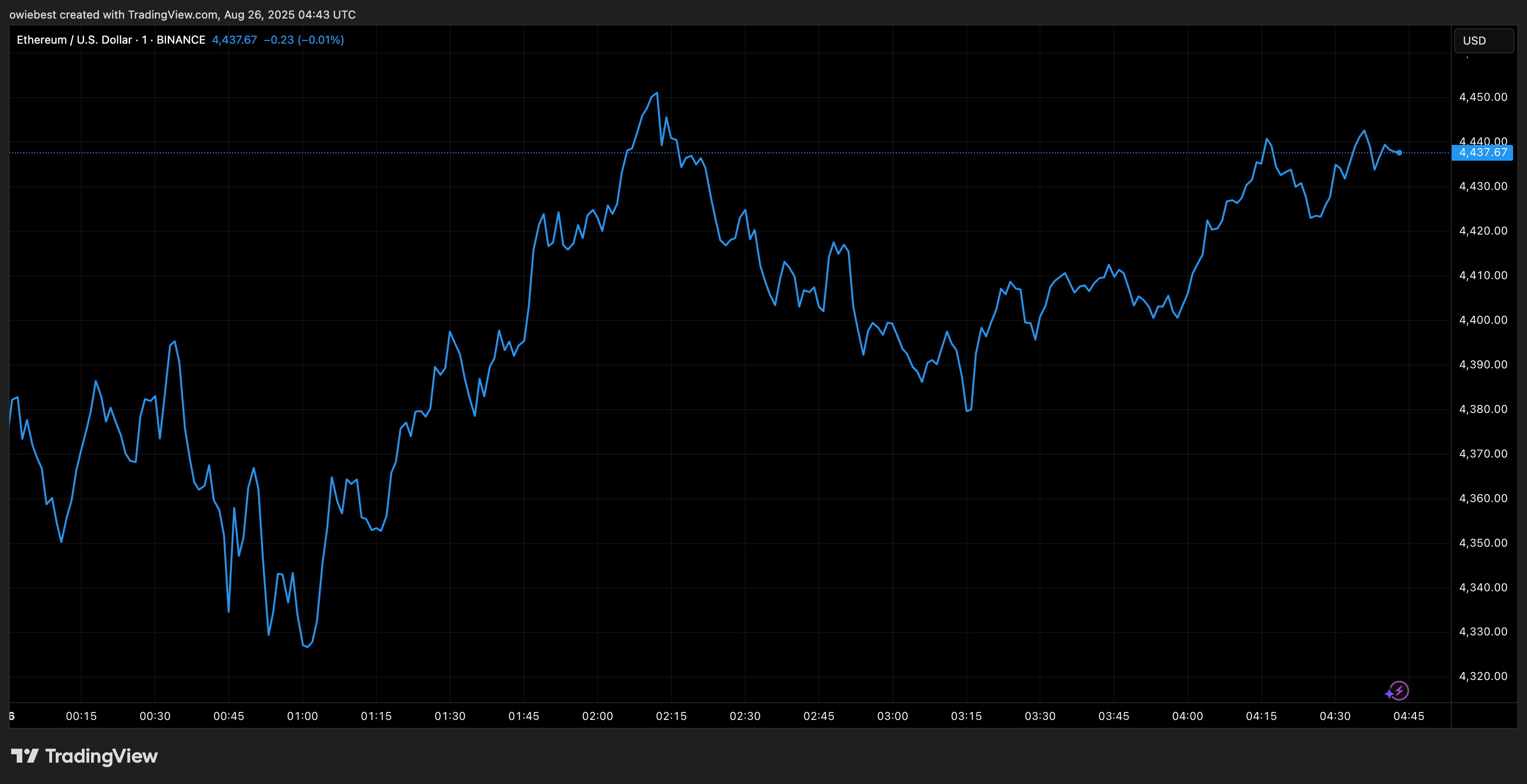This screenshot has width=1527, height=784.
Task: Click the dotted current-price line on the chart
Action: coord(355,152)
